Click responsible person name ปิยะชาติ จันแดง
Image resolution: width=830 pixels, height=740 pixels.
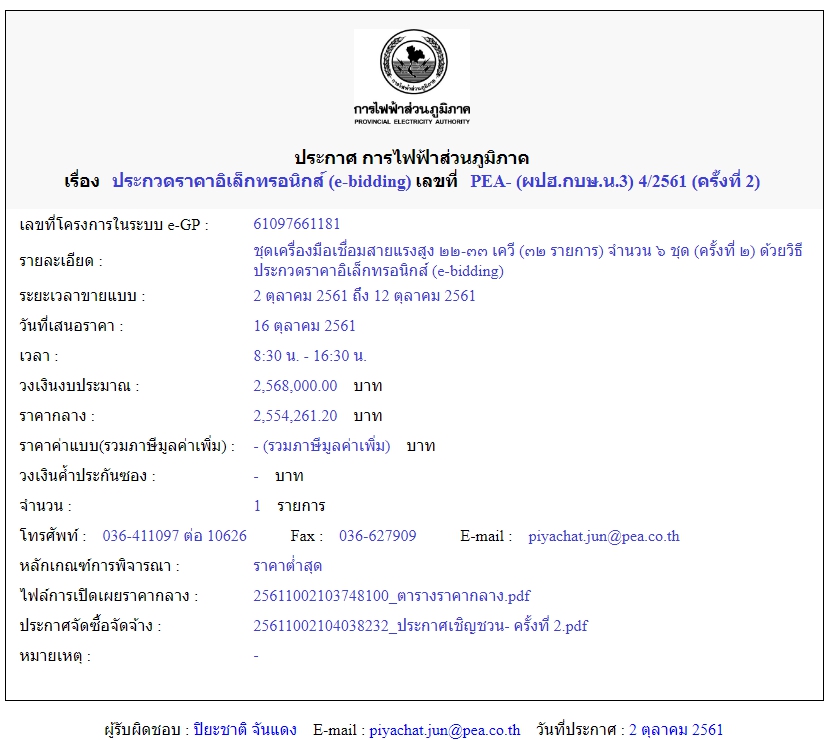[245, 729]
